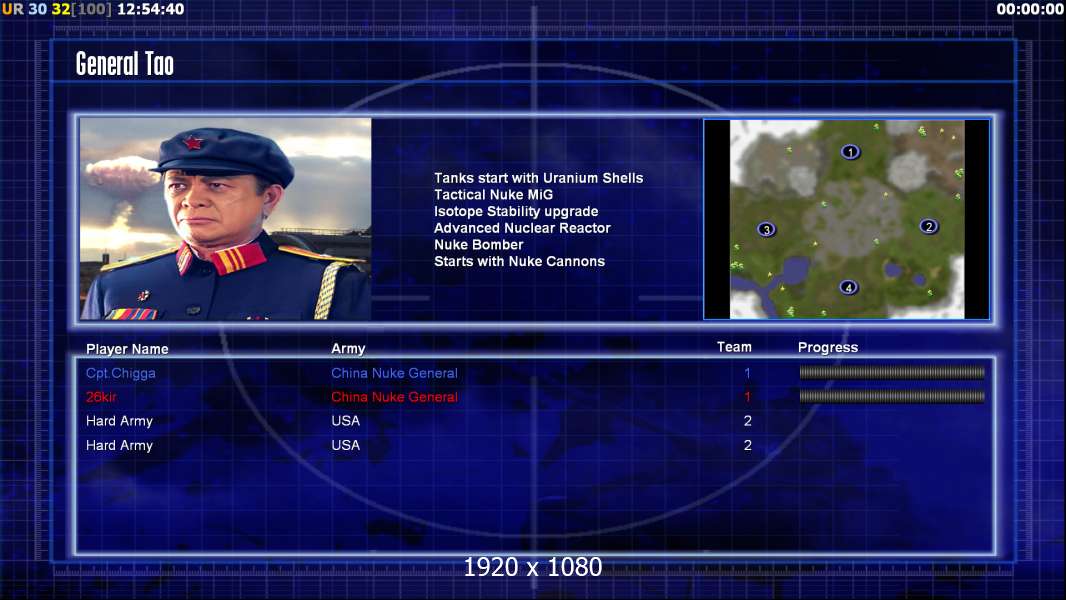Click 'Isotope Stability upgrade' text
Image resolution: width=1066 pixels, height=600 pixels.
point(516,211)
